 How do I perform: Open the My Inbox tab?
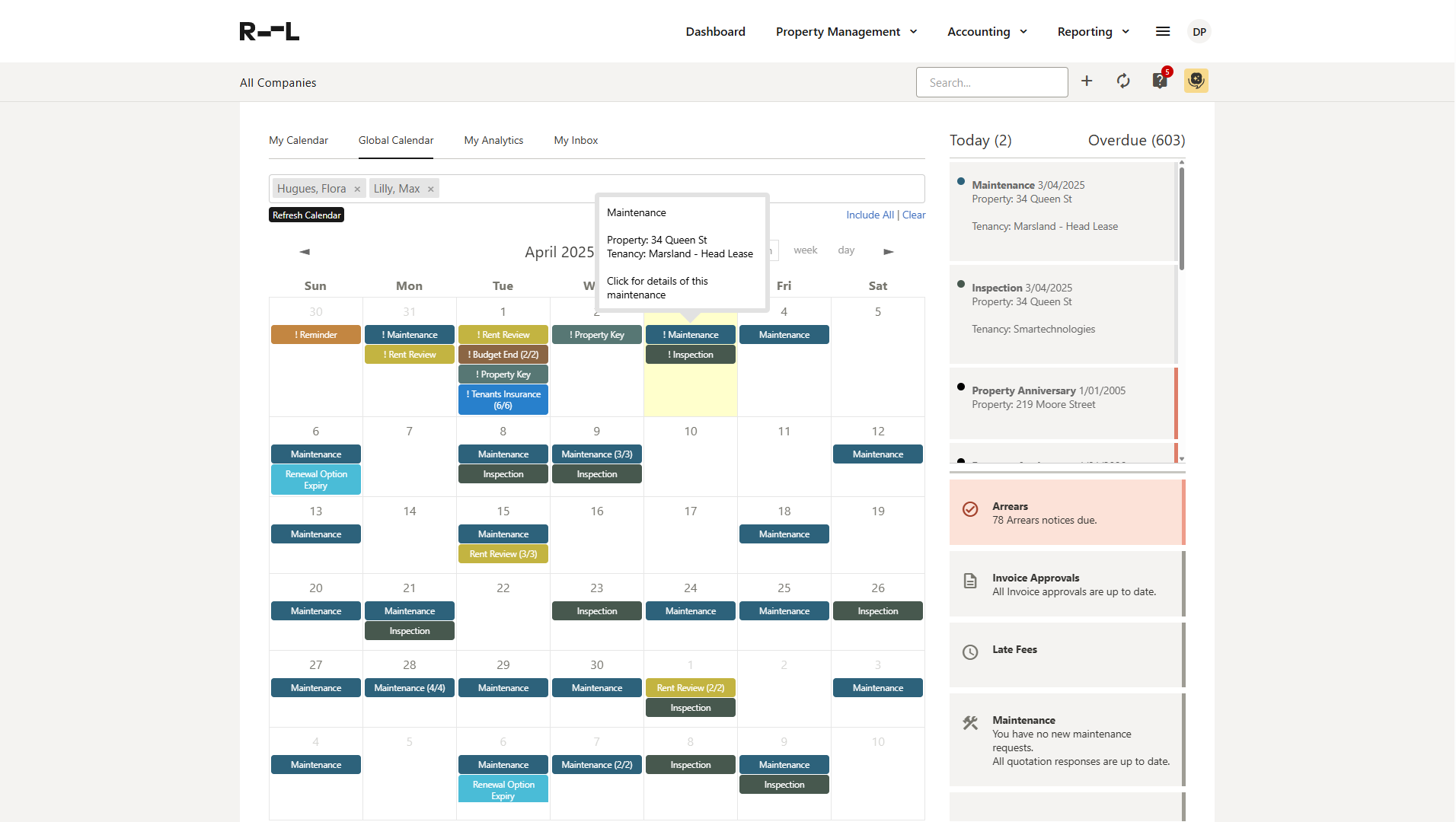(576, 141)
